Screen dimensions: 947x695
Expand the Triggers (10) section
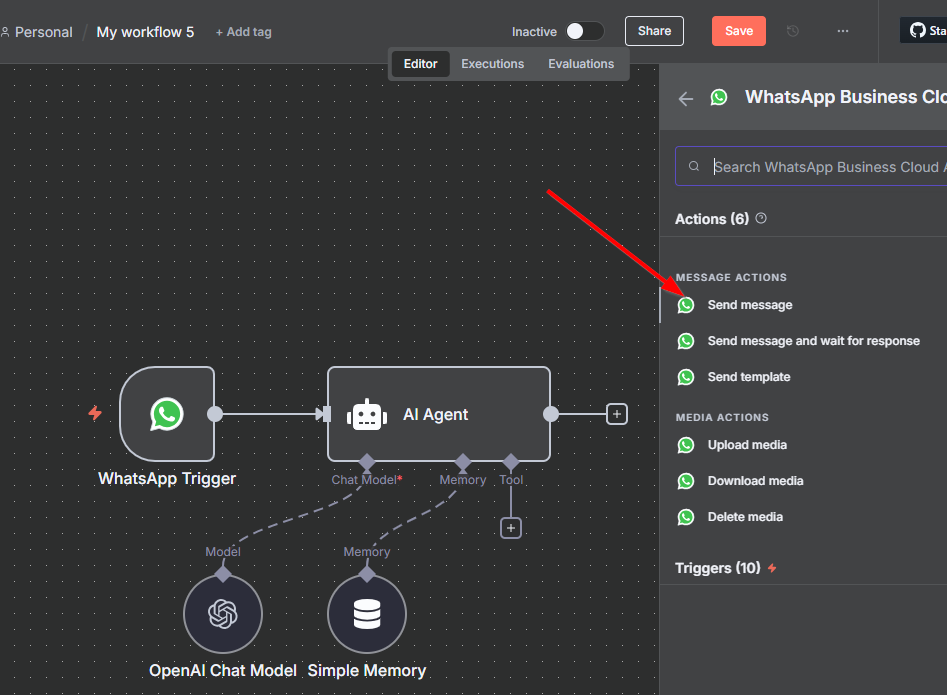pyautogui.click(x=717, y=568)
